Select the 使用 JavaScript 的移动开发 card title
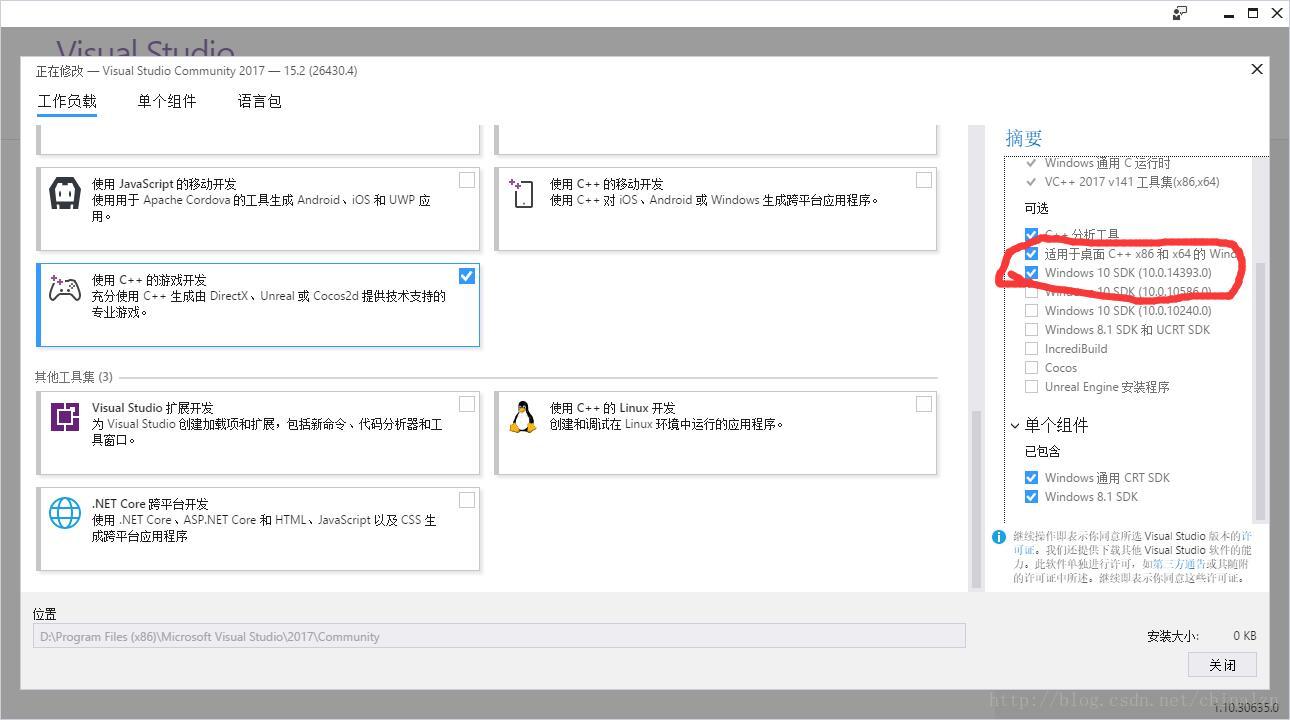 [x=164, y=184]
